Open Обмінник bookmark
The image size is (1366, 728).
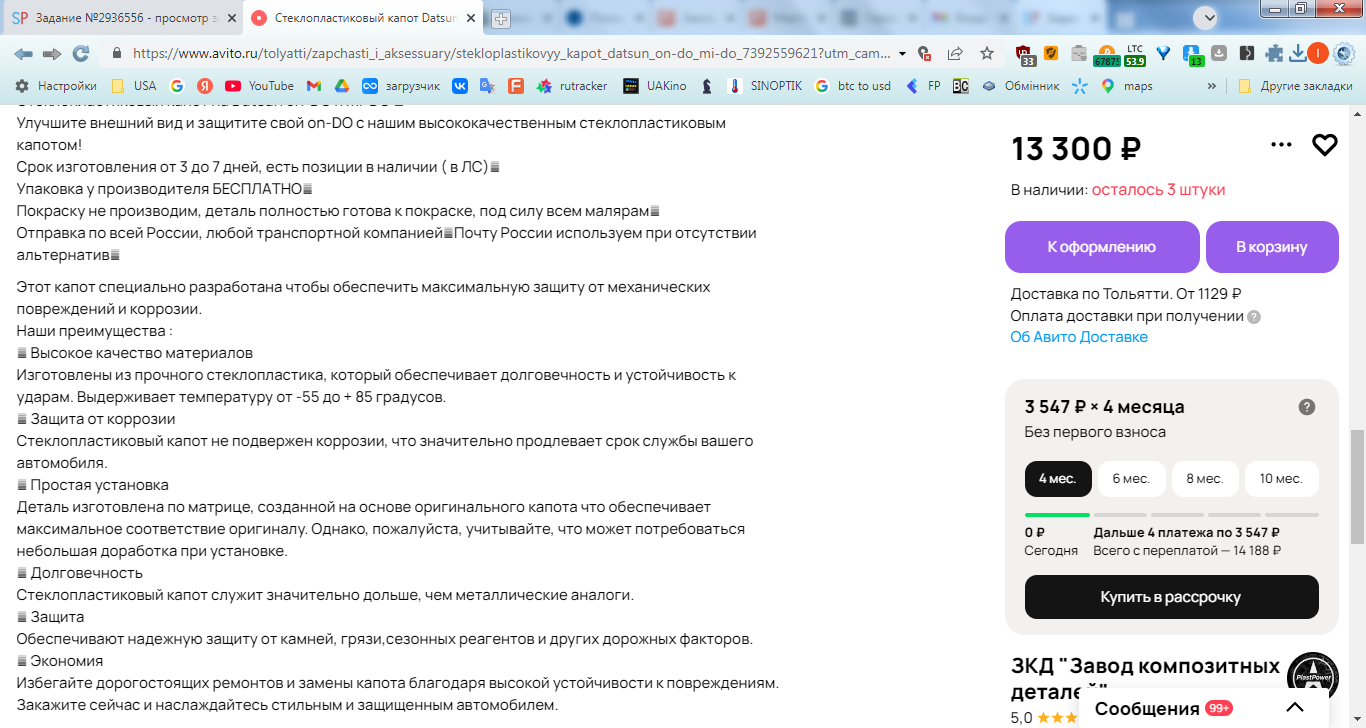pyautogui.click(x=1020, y=86)
